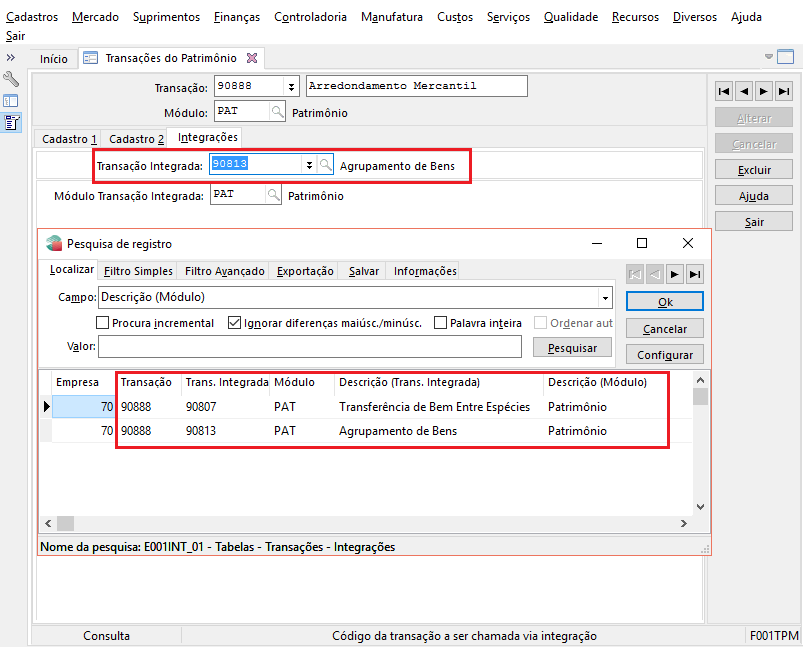Image resolution: width=803 pixels, height=647 pixels.
Task: Jump to last record in Pesquisa dialog
Action: tap(694, 274)
